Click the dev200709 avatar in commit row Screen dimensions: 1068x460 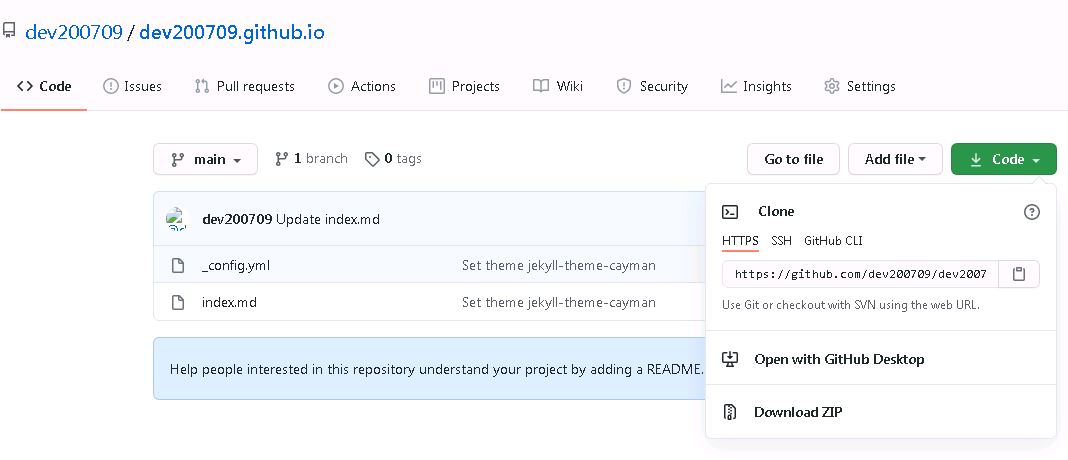[176, 219]
